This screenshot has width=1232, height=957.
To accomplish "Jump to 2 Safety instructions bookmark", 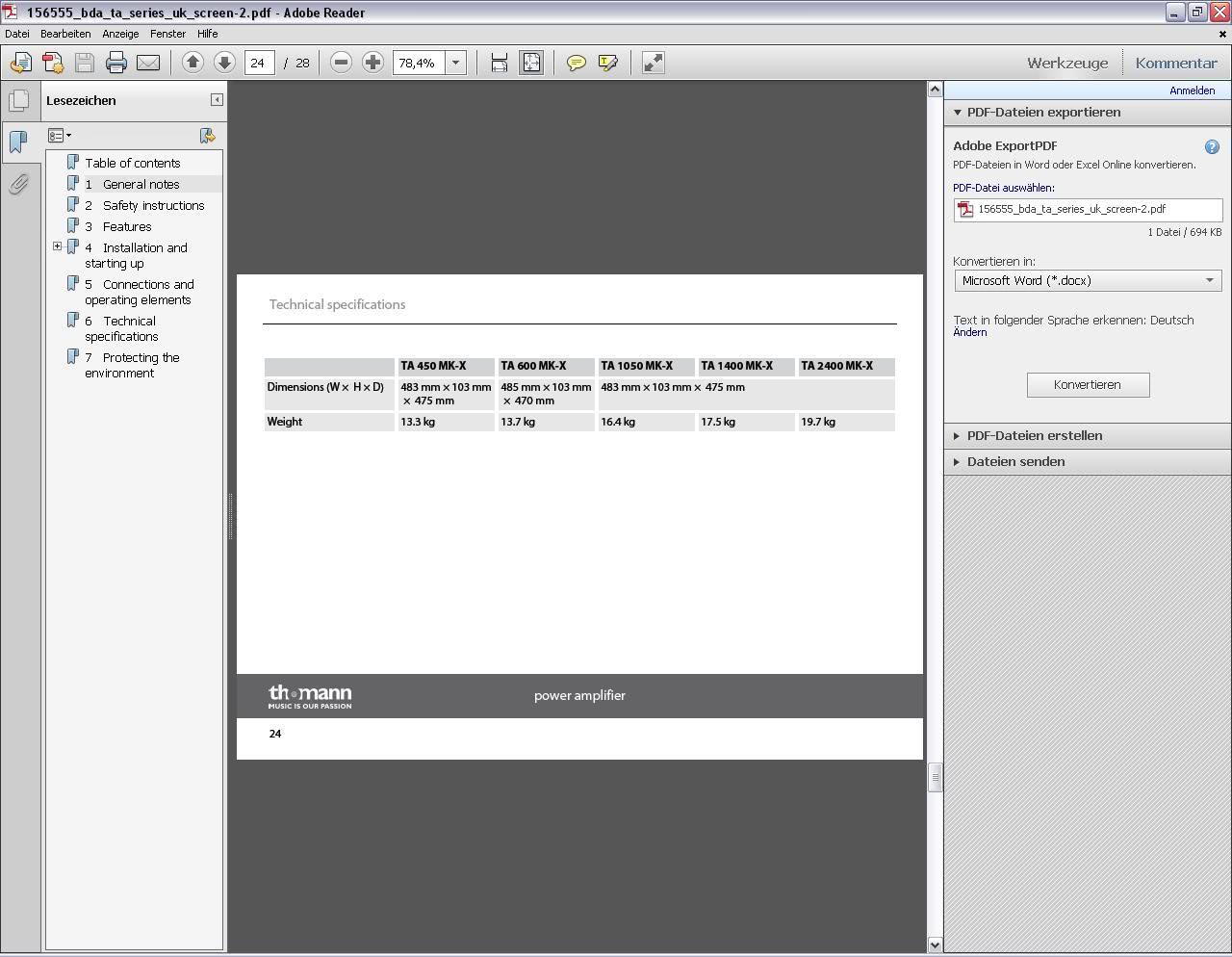I will (144, 205).
